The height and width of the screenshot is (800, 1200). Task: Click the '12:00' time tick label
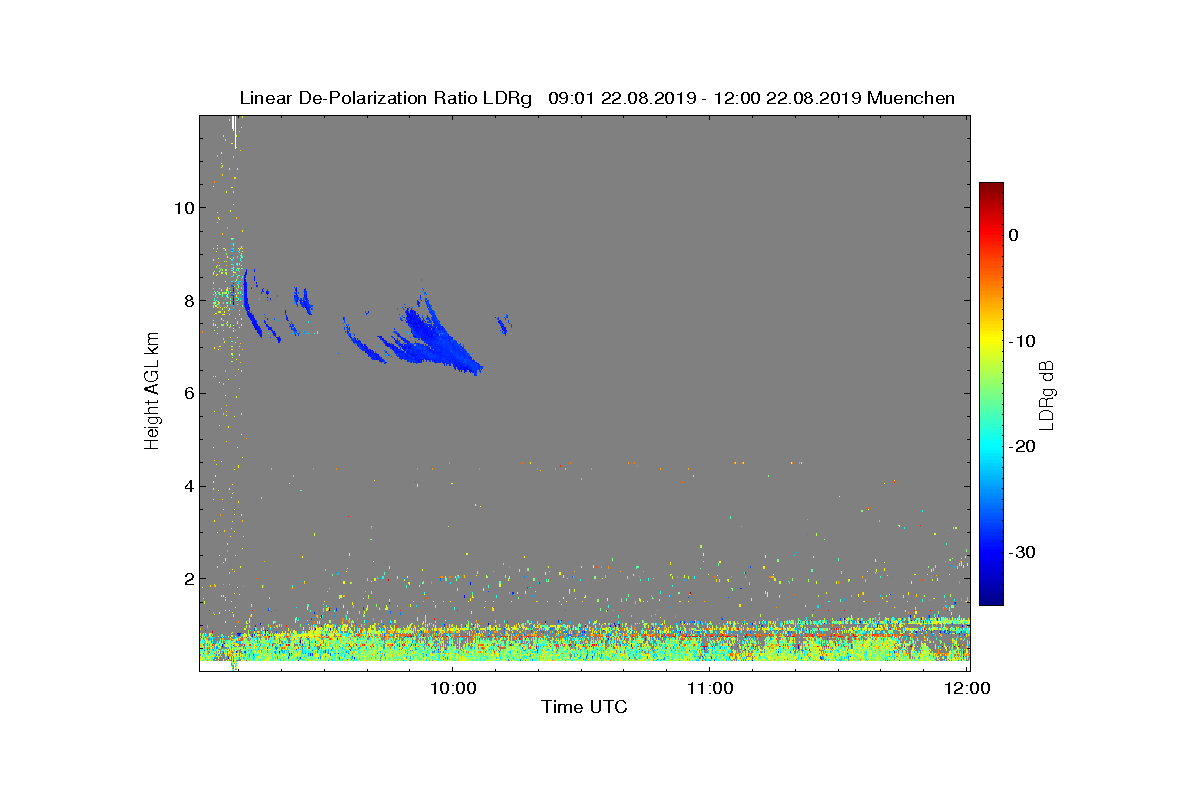[967, 688]
